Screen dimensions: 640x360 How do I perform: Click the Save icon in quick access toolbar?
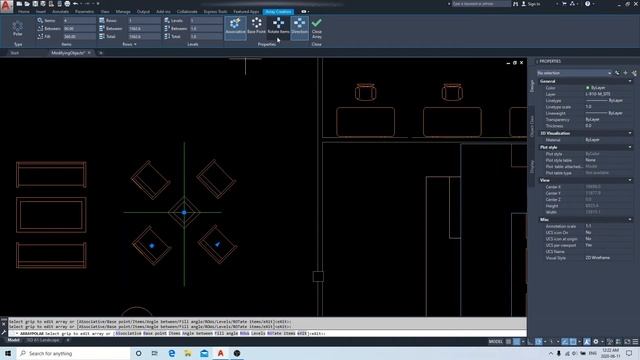tap(35, 4)
